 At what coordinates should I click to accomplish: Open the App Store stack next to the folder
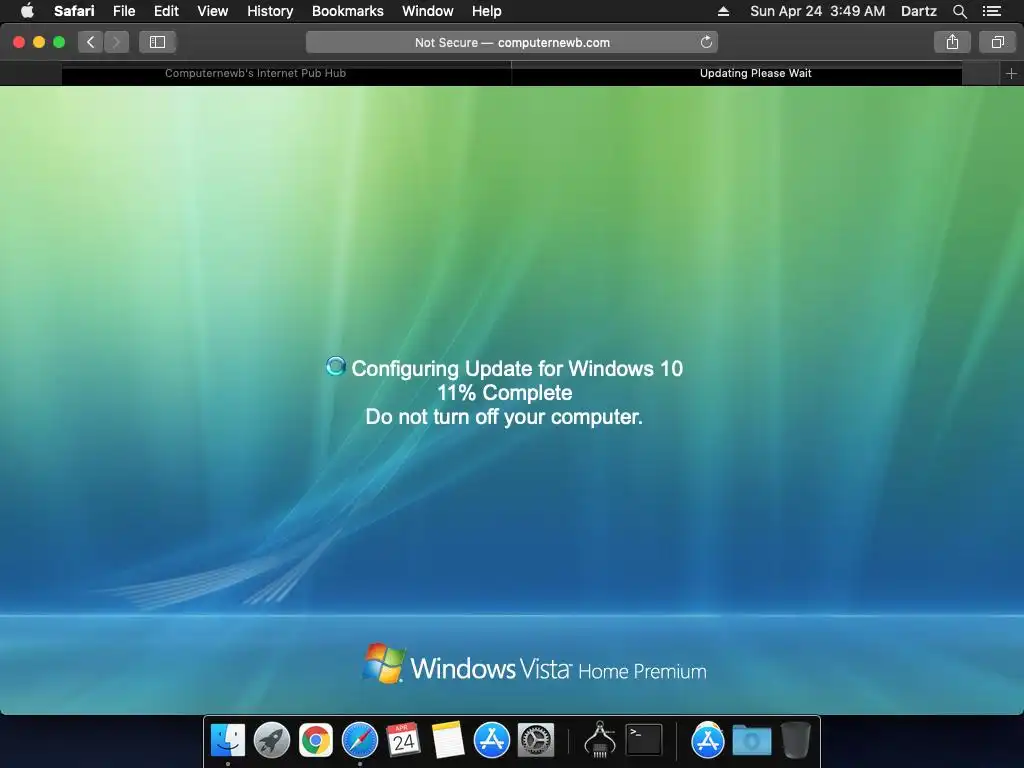708,741
